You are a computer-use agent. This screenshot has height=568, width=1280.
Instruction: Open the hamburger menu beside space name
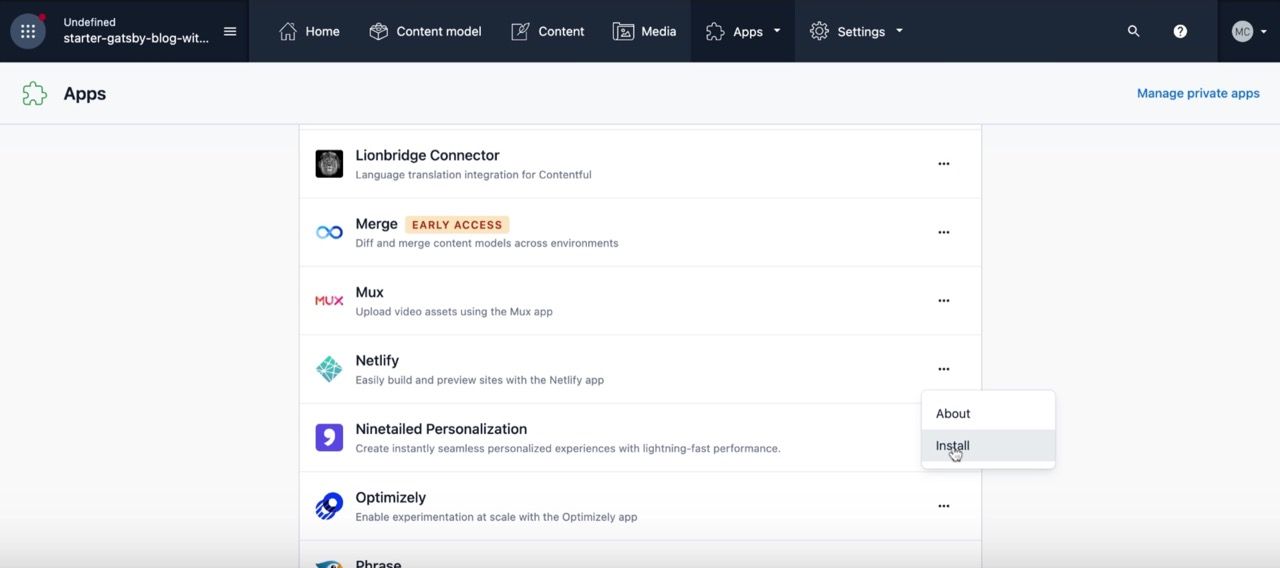[230, 31]
